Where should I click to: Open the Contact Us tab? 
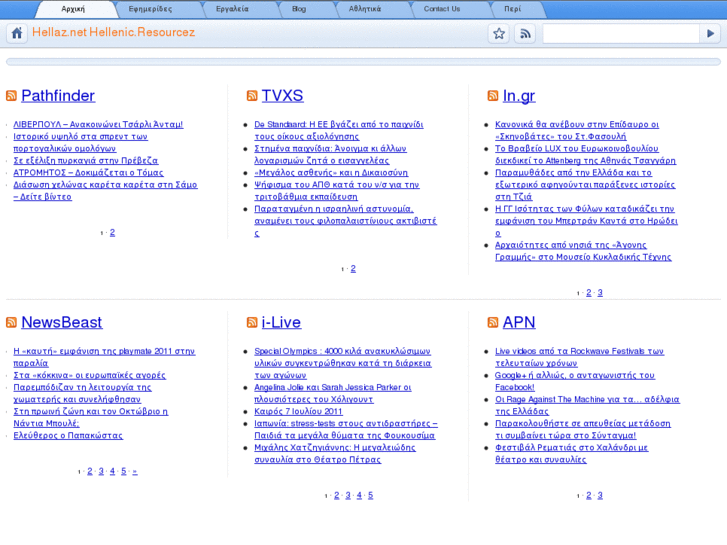click(442, 9)
